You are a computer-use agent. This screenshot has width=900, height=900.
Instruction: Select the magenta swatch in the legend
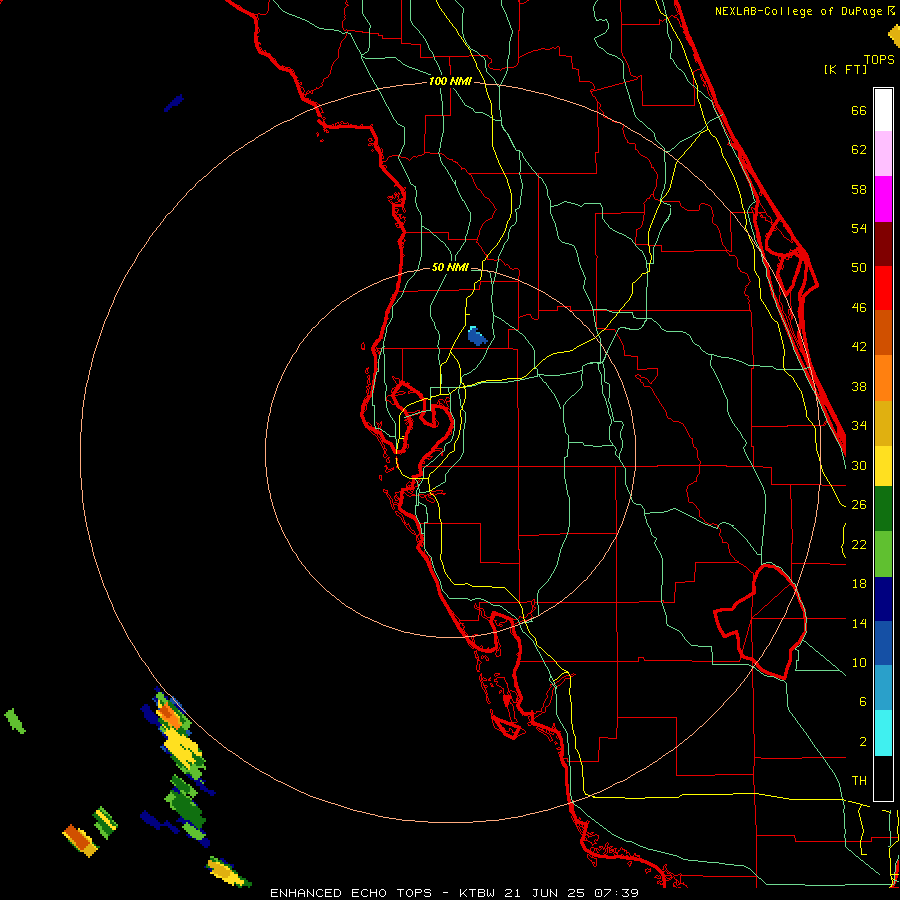click(x=883, y=199)
